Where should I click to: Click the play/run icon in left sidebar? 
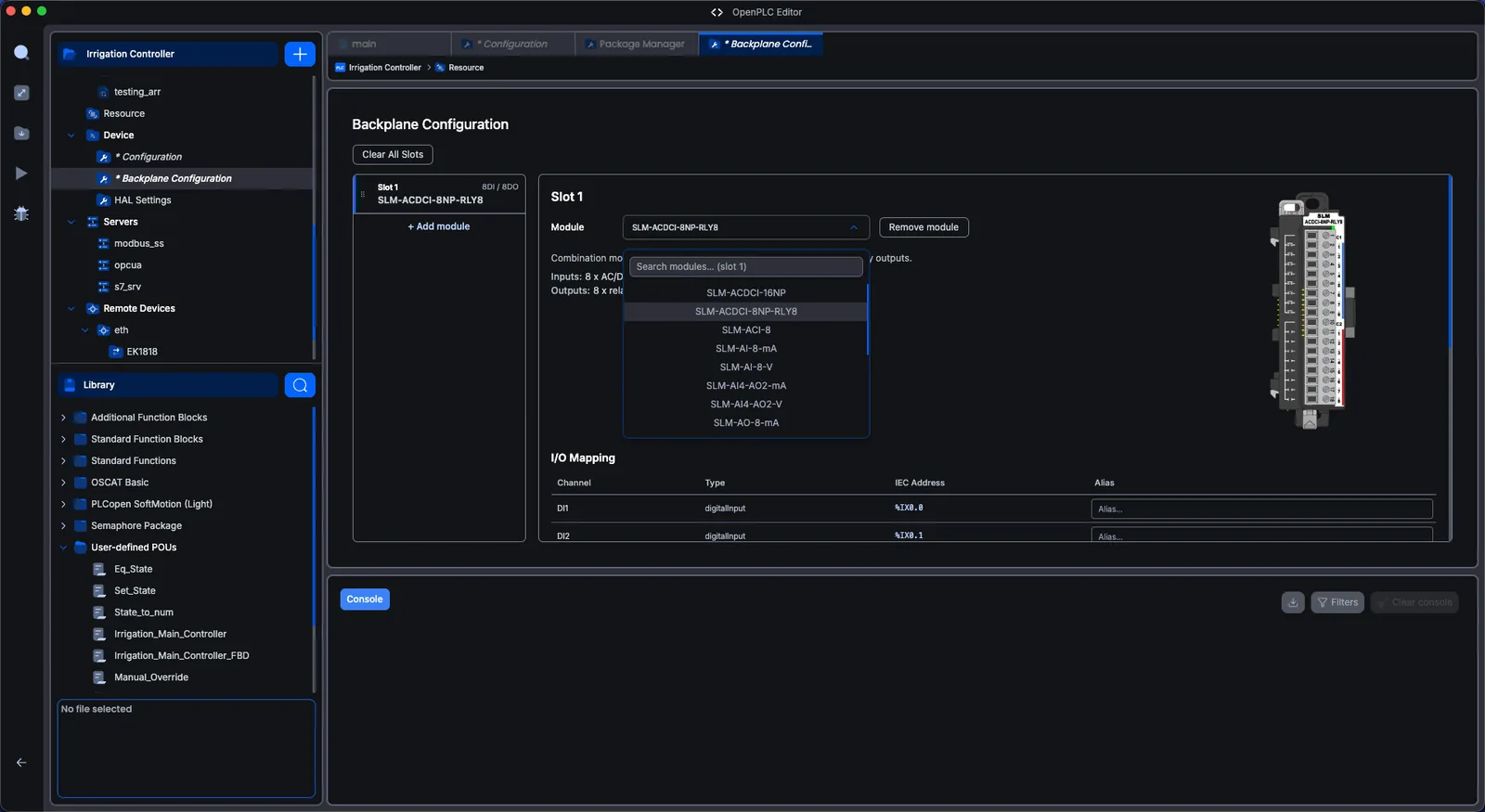click(x=21, y=174)
